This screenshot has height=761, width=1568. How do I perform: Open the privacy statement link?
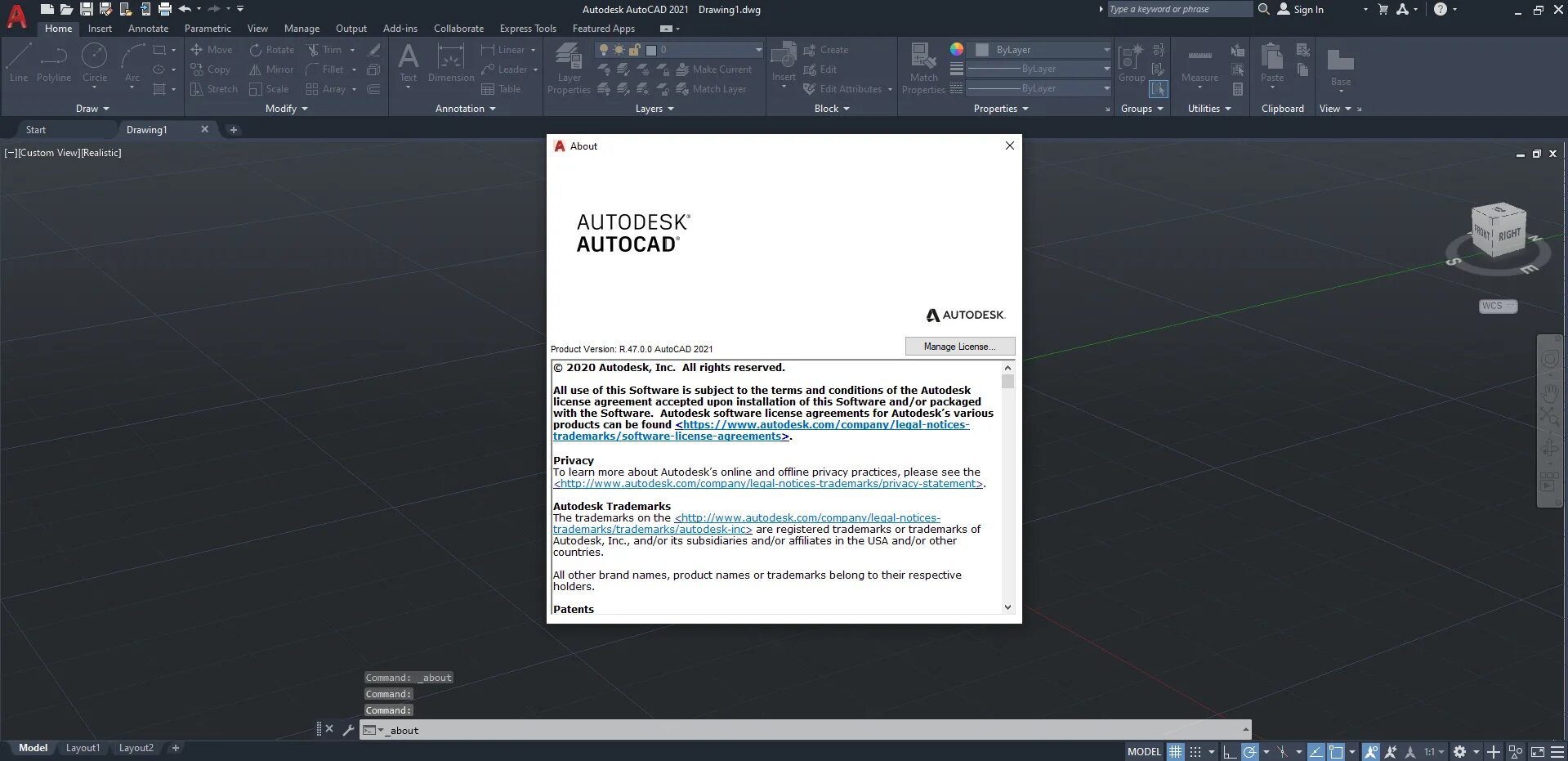pos(768,483)
